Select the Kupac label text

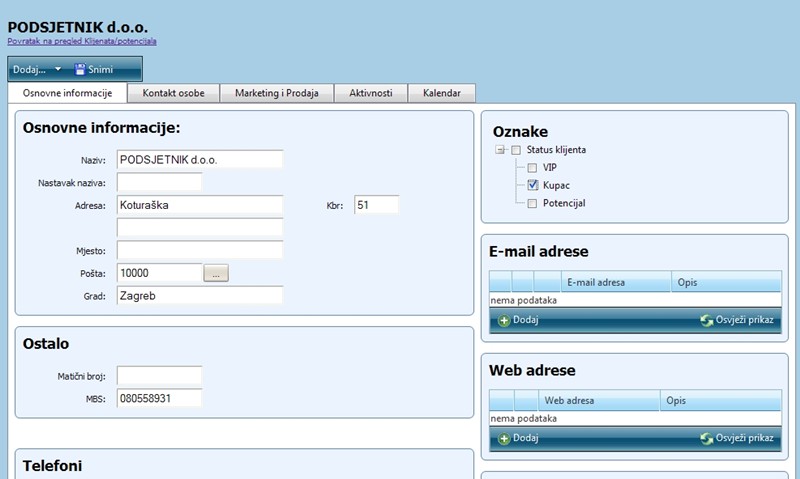coord(556,186)
